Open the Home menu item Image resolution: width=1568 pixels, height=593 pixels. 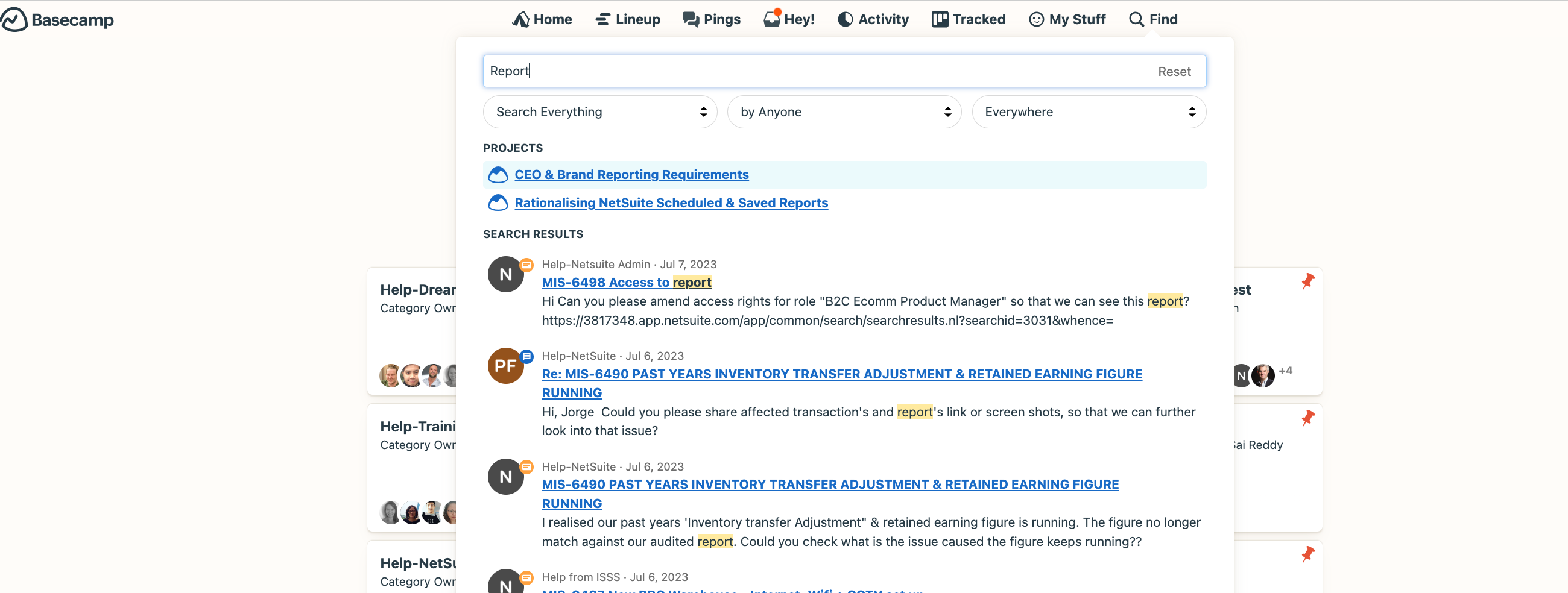tap(542, 19)
